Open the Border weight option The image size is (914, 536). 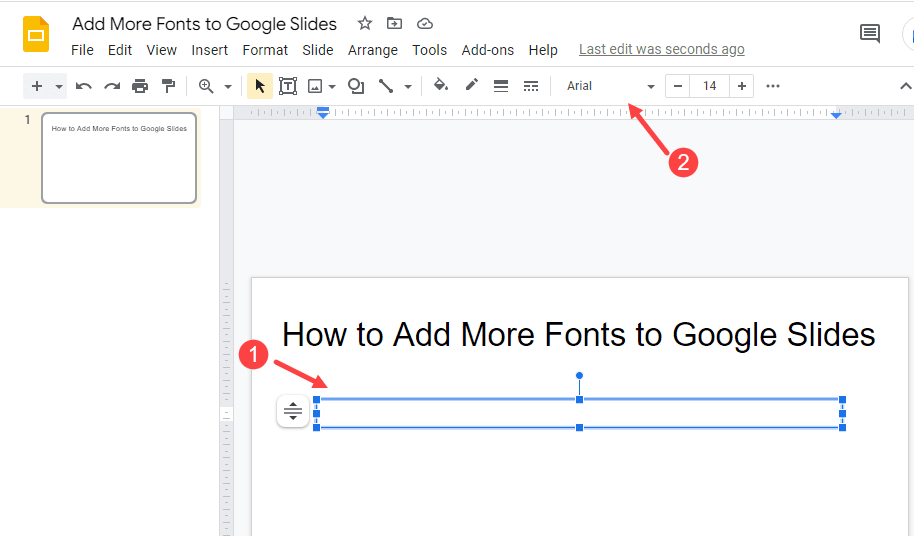(x=501, y=86)
